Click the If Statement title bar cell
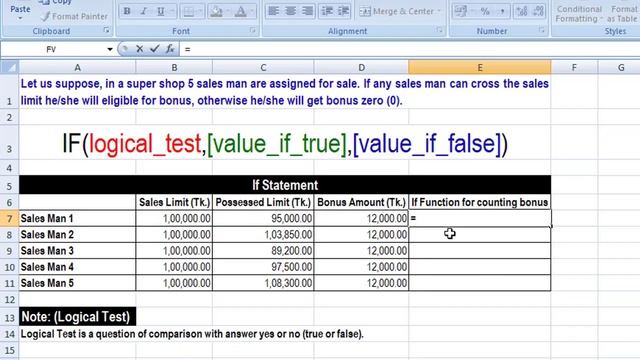 click(285, 185)
